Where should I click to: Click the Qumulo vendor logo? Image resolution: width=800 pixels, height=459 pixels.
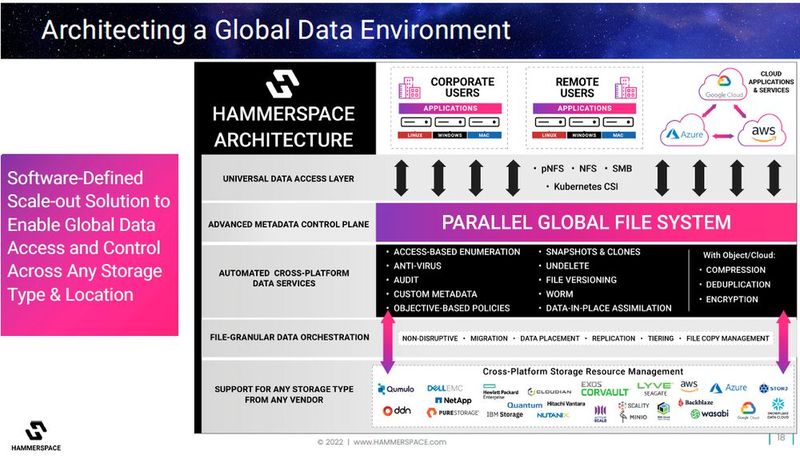pos(396,389)
